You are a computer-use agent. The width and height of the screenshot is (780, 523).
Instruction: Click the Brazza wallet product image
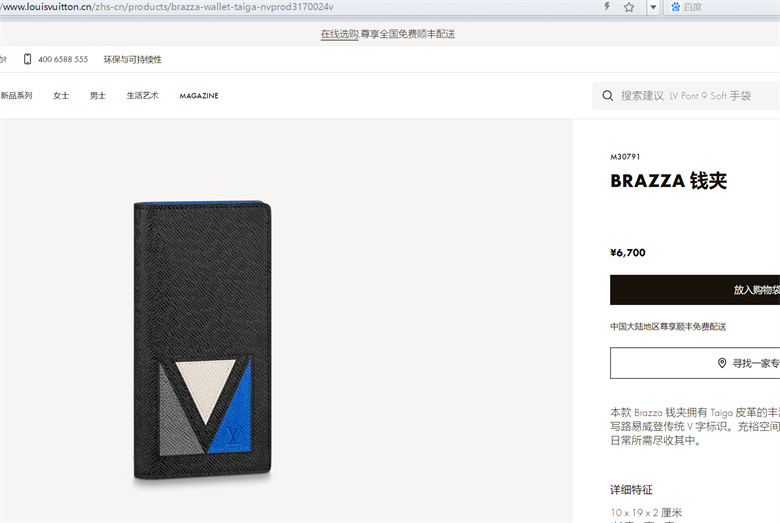[x=202, y=340]
